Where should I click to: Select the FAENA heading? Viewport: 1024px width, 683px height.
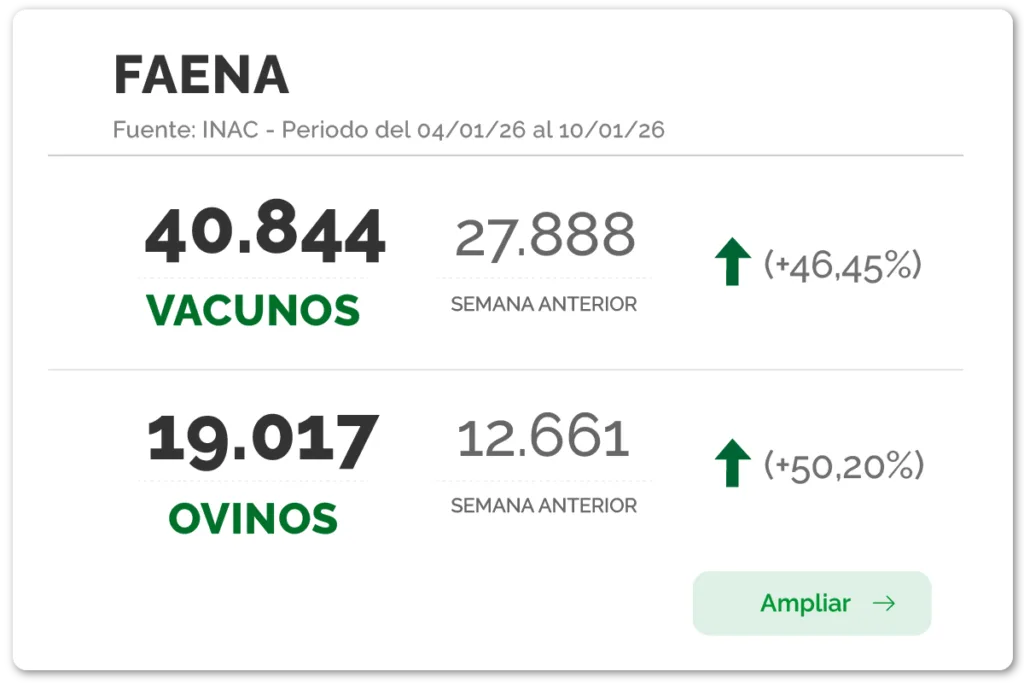tap(201, 75)
